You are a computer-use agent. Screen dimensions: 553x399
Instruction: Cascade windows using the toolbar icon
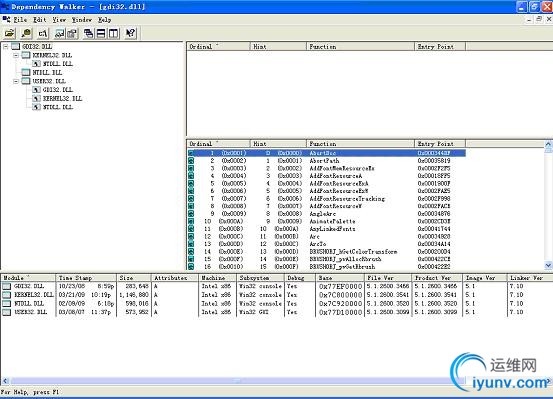[89, 34]
